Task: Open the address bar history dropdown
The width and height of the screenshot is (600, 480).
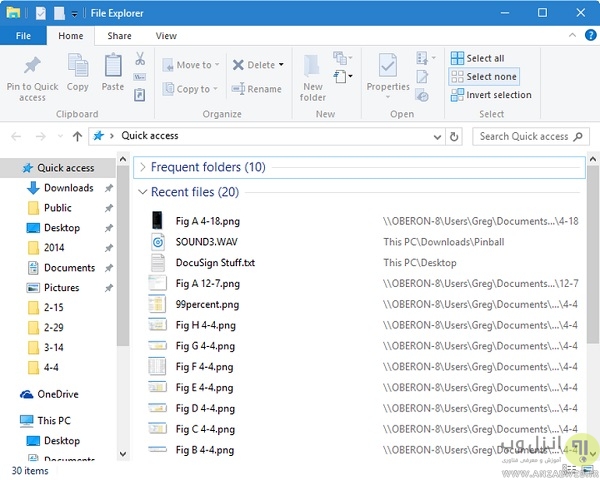Action: coord(437,137)
